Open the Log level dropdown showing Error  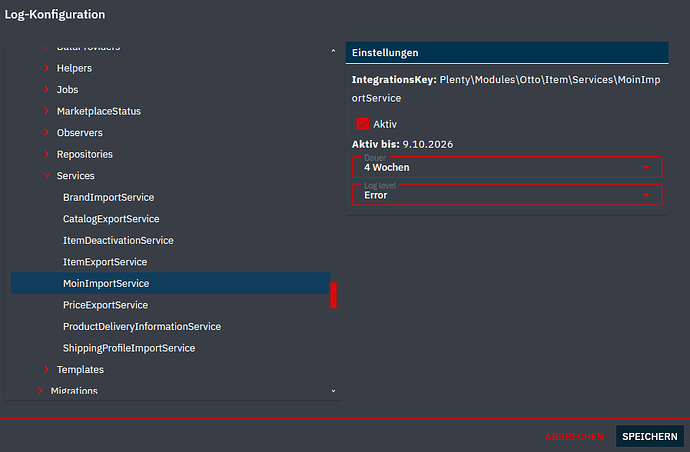pos(507,195)
